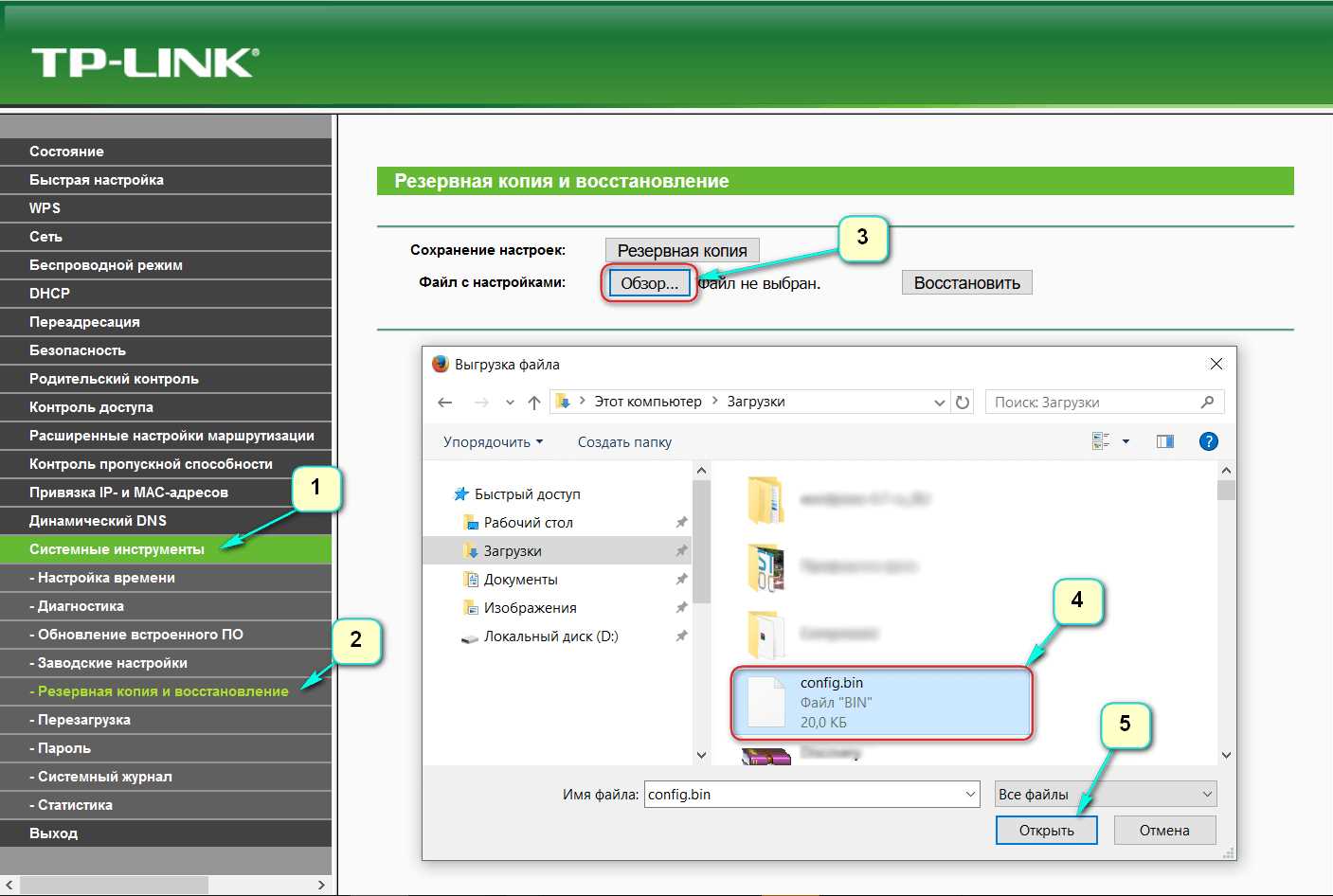Open DHCP menu item

tap(166, 294)
